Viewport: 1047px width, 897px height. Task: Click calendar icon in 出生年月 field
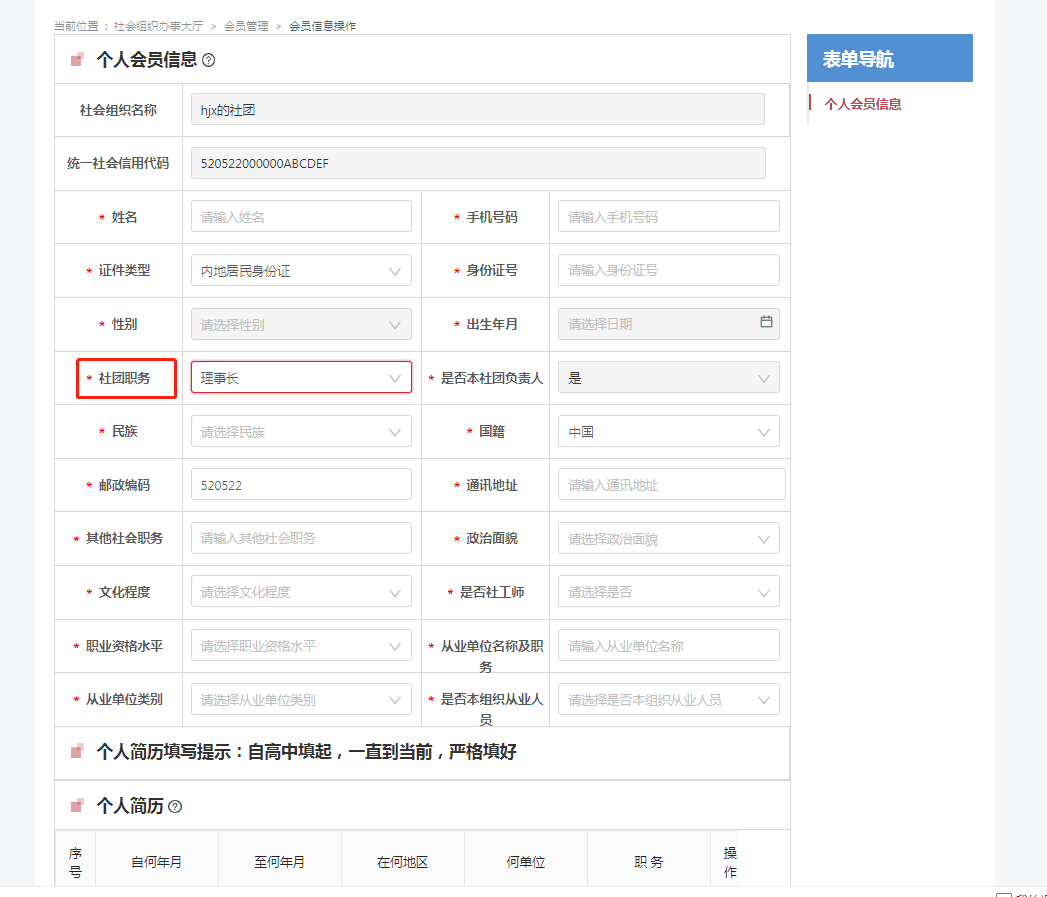click(766, 322)
